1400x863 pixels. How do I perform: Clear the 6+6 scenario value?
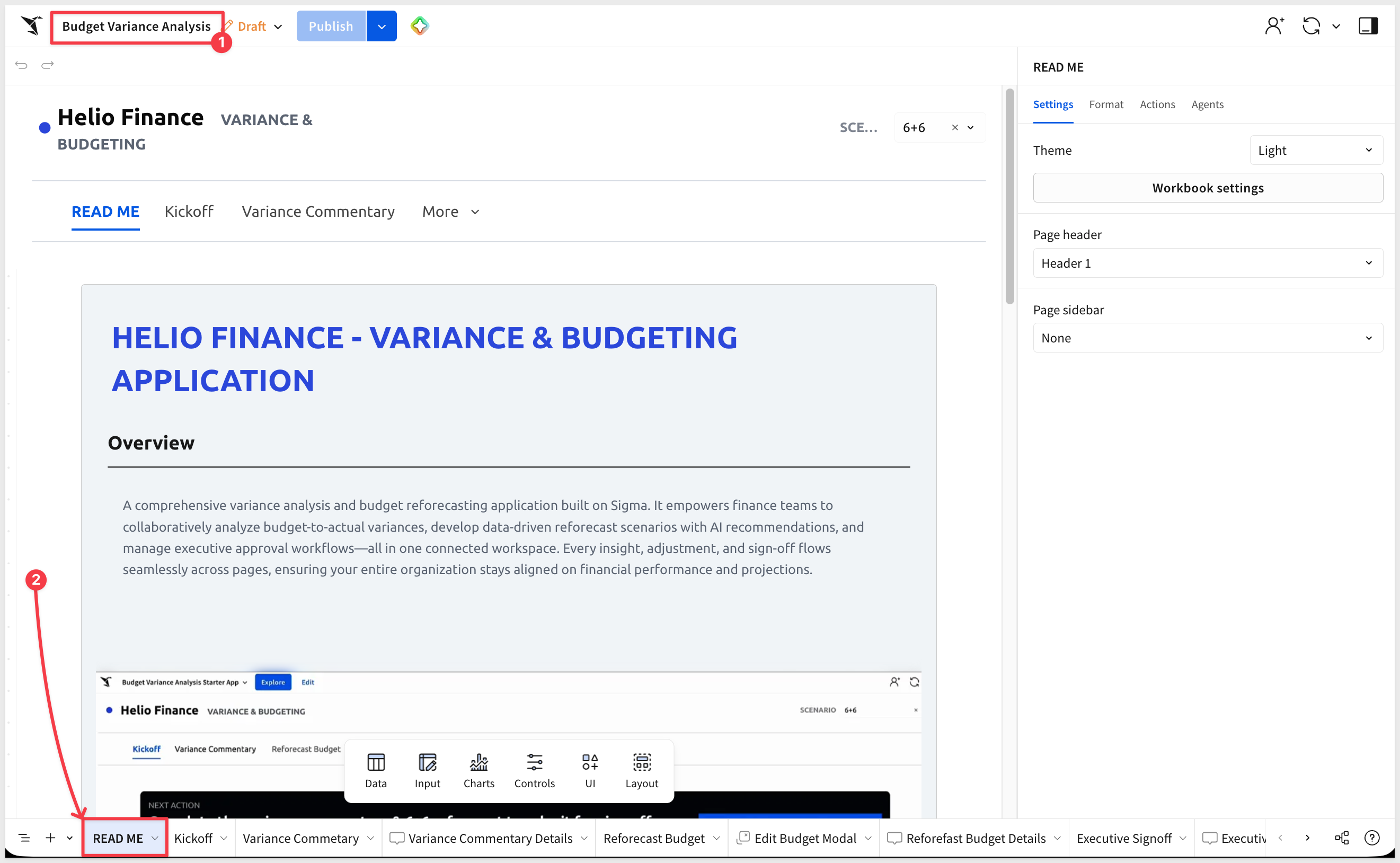click(x=954, y=128)
